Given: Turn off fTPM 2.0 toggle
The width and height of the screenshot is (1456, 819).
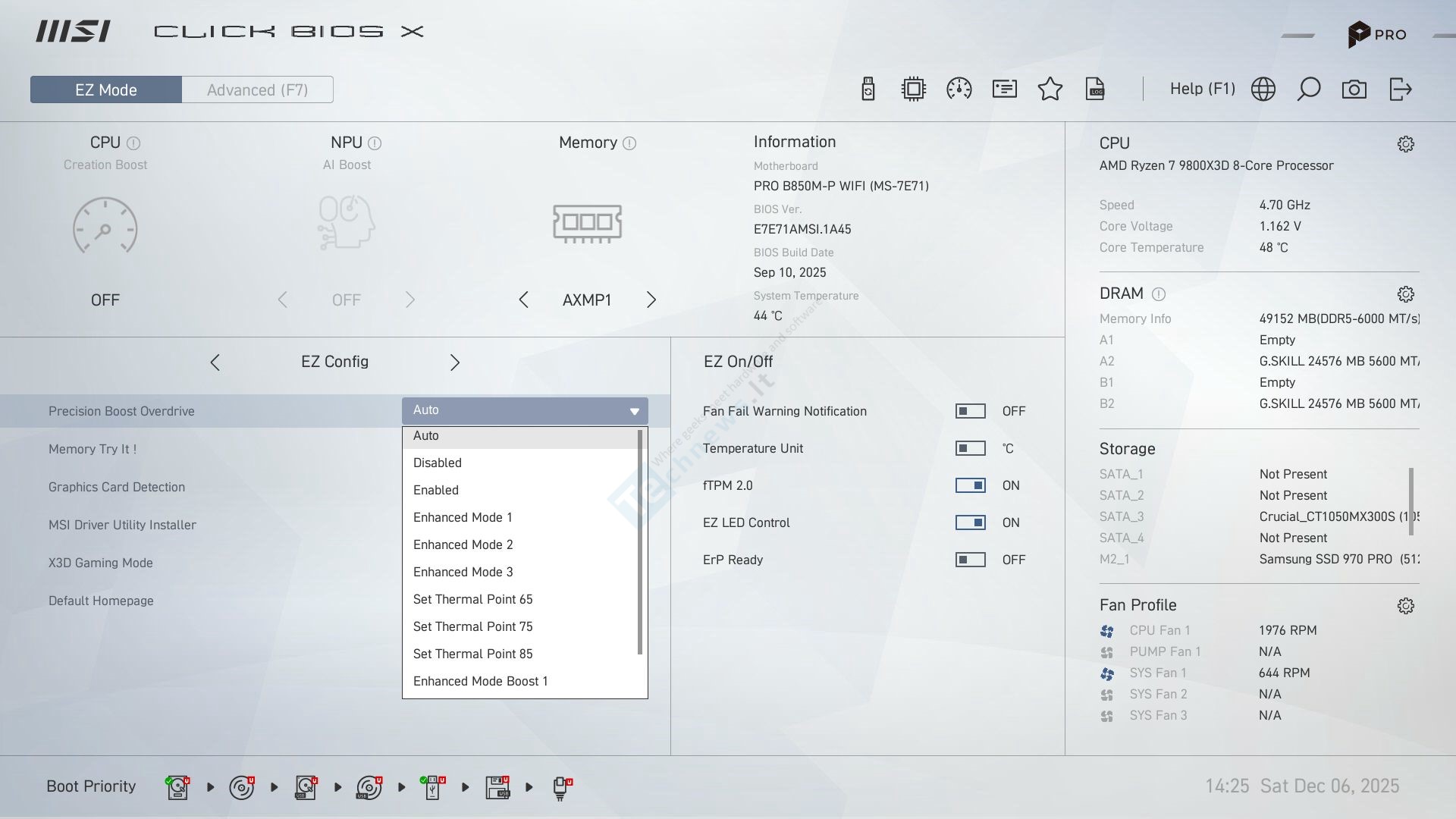Looking at the screenshot, I should pos(970,485).
